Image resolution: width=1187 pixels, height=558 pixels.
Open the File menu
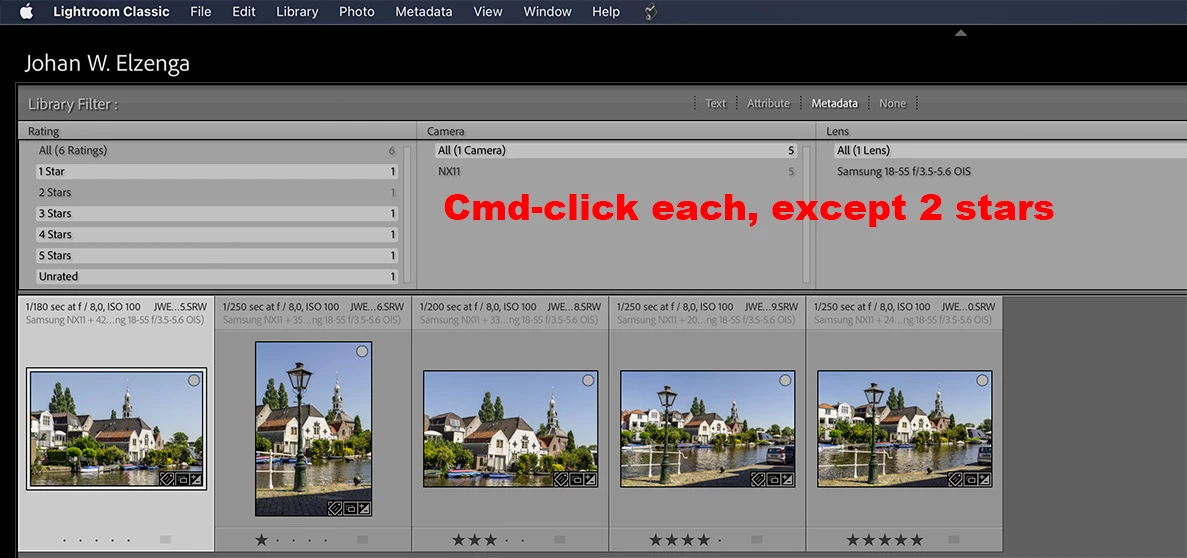coord(201,11)
